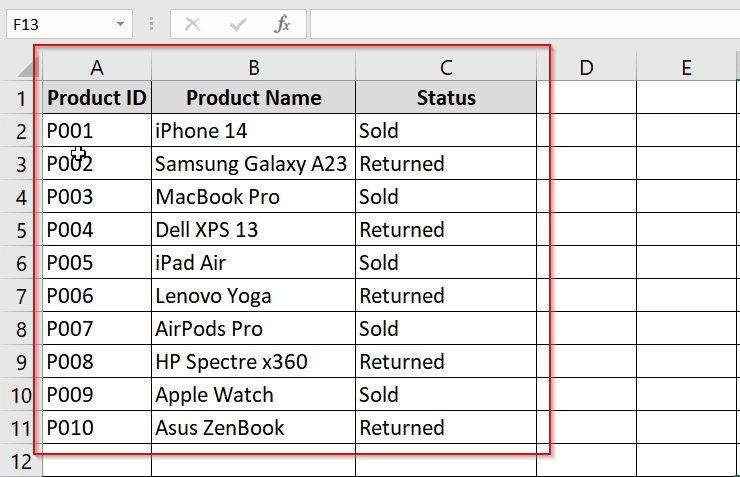Viewport: 740px width, 477px height.
Task: Select column E header
Action: [x=686, y=67]
